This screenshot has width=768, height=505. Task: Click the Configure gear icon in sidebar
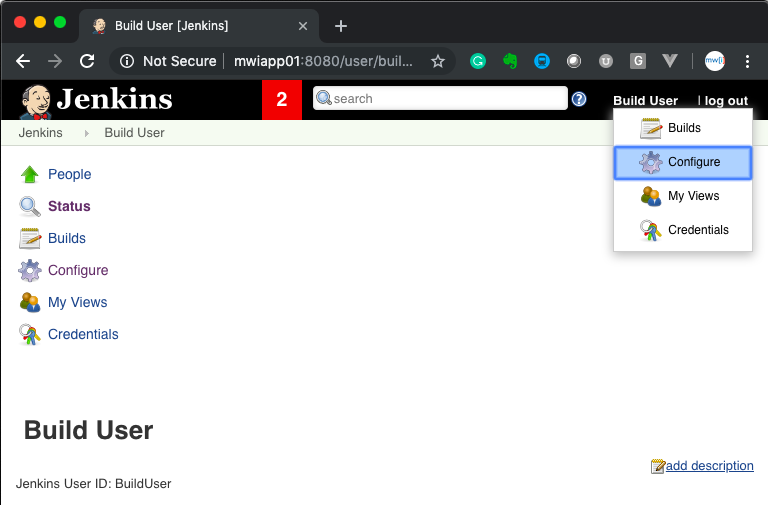[30, 270]
